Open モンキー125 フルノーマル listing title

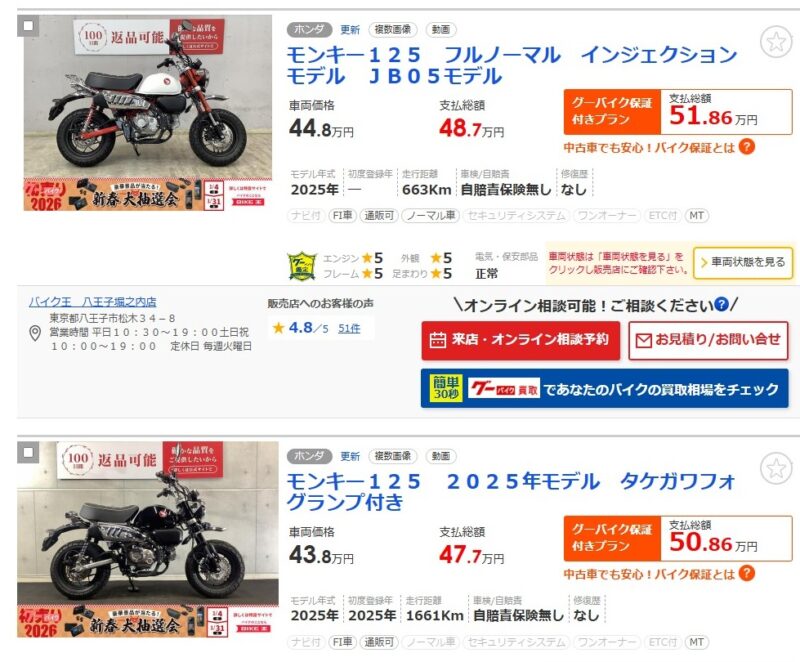[511, 65]
